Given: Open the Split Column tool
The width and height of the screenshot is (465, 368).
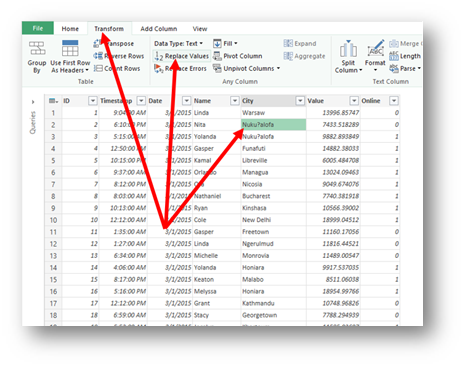Looking at the screenshot, I should pyautogui.click(x=348, y=57).
